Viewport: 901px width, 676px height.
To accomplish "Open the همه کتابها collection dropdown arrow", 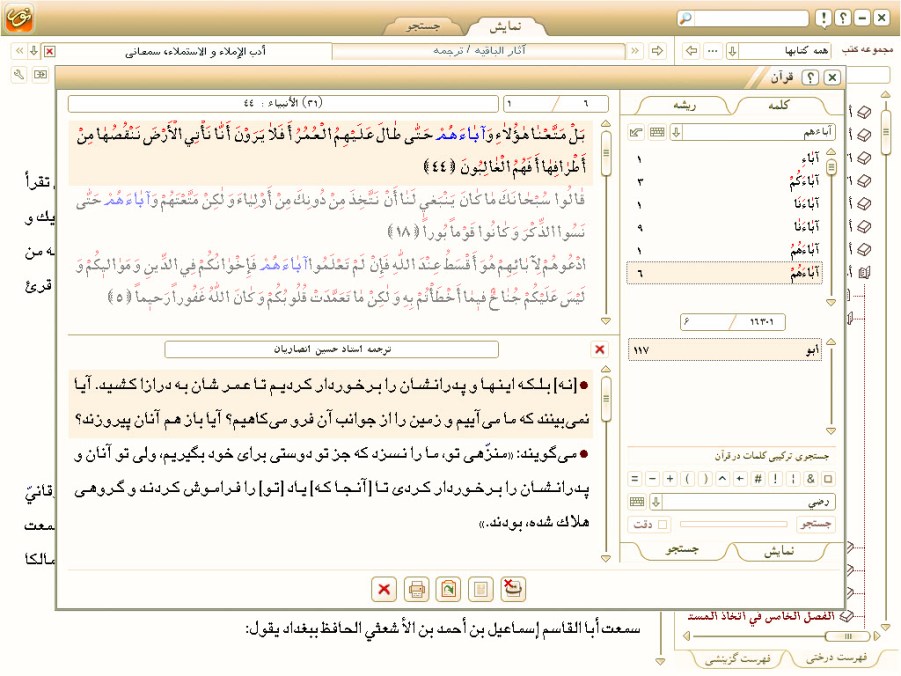I will pos(732,51).
